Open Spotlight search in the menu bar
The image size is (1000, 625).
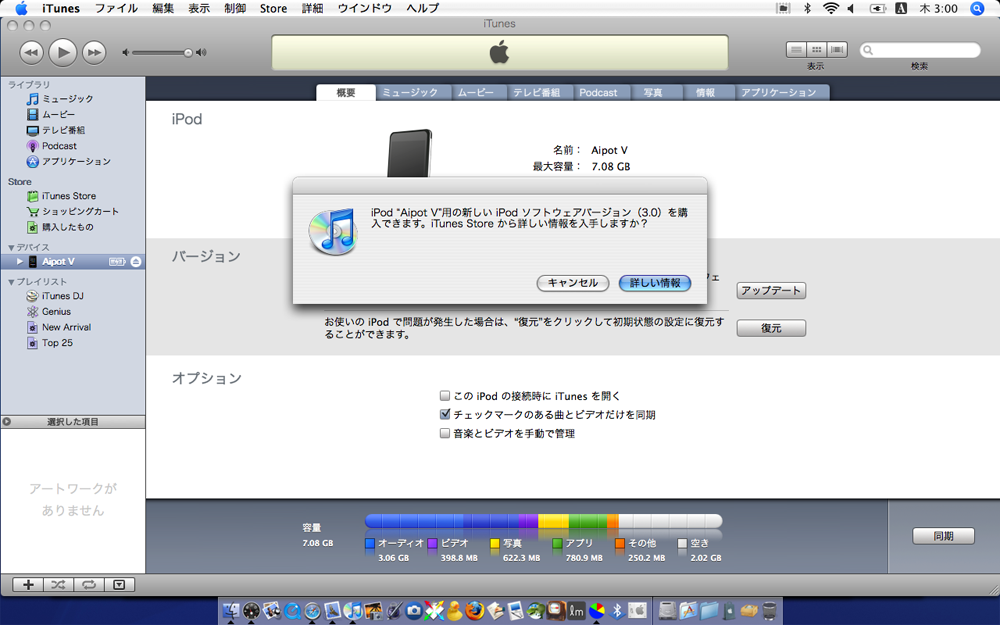[977, 8]
